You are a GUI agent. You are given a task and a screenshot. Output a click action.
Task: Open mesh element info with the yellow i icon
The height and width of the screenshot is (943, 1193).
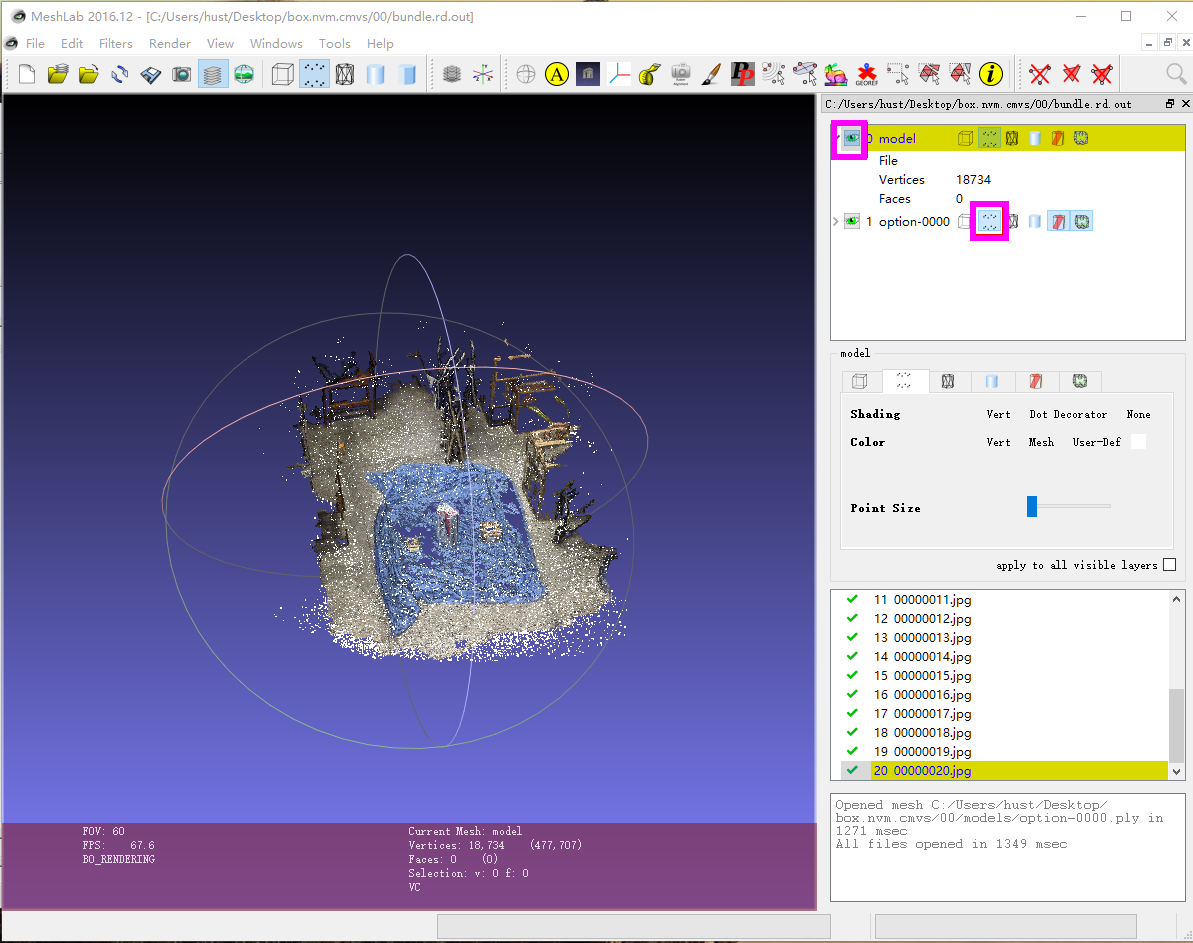pos(991,73)
